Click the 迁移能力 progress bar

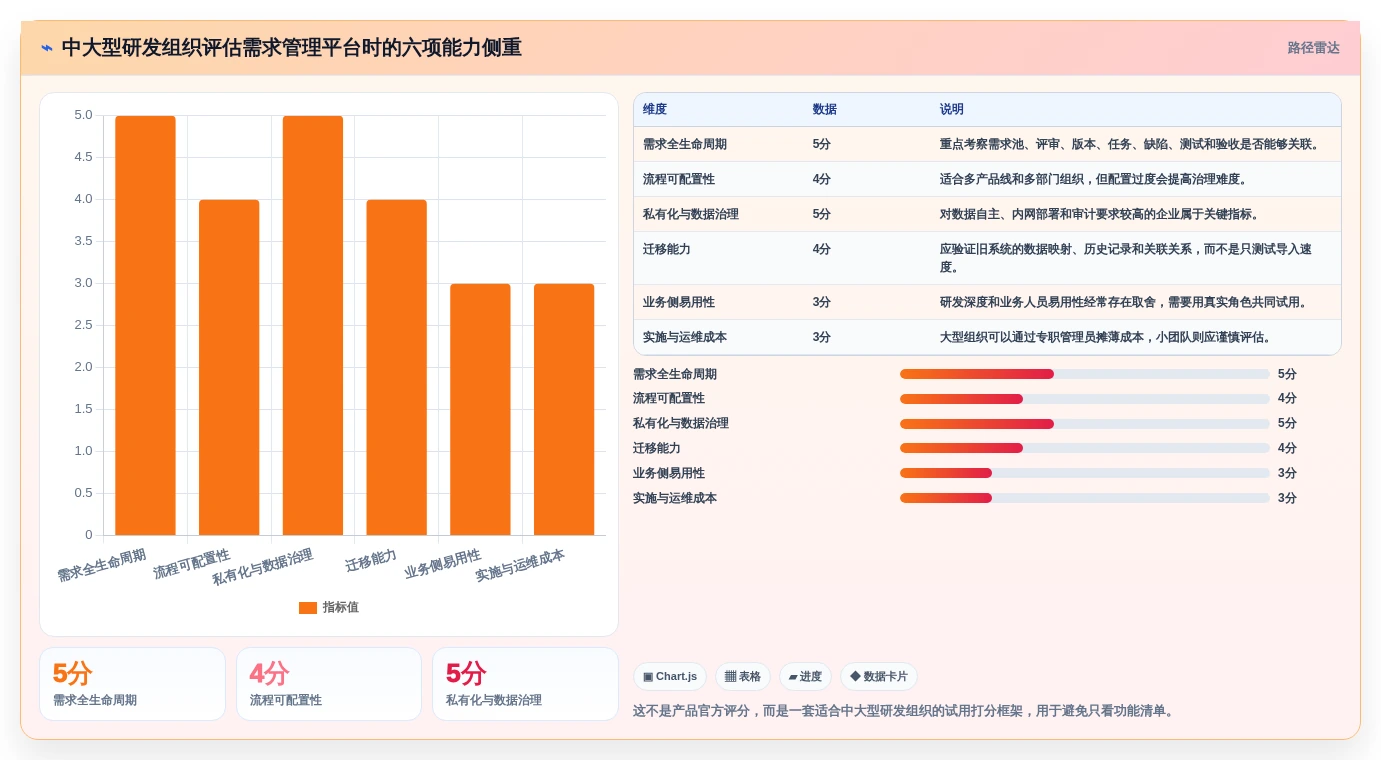click(1085, 448)
